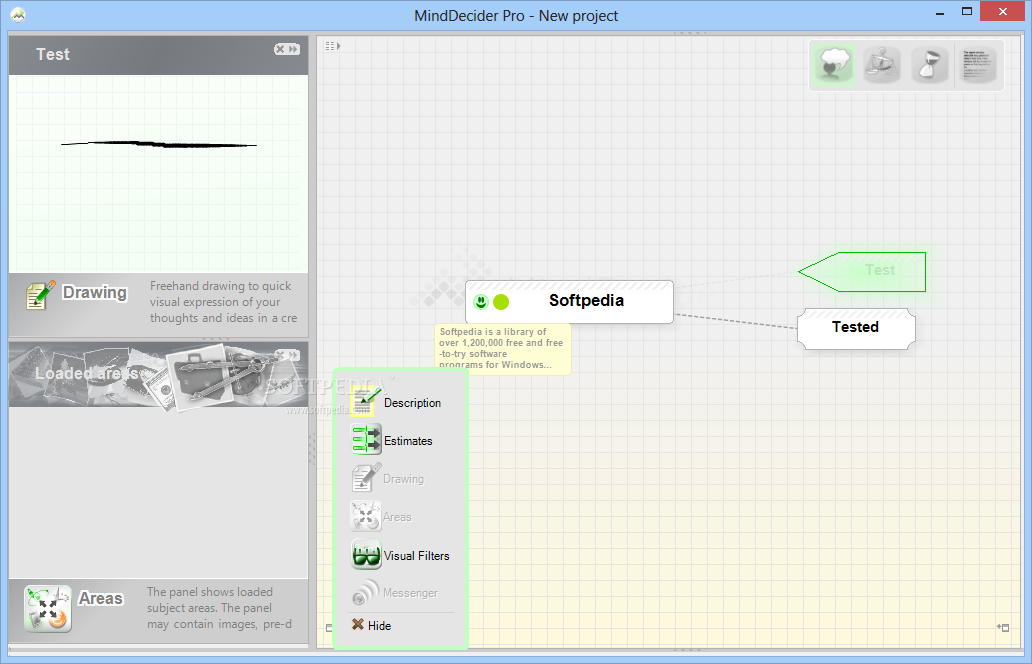
Task: Click the Messenger signal icon in popup
Action: pos(365,592)
